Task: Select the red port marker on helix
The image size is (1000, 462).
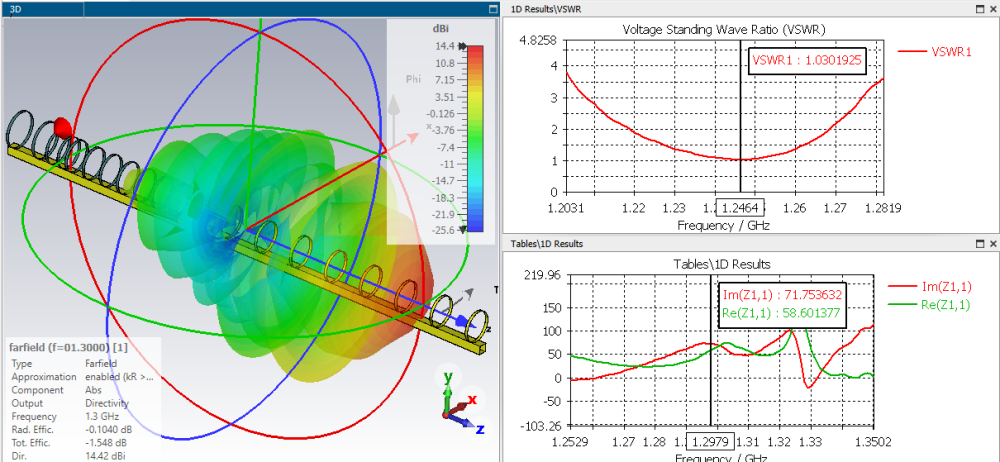Action: [x=61, y=126]
